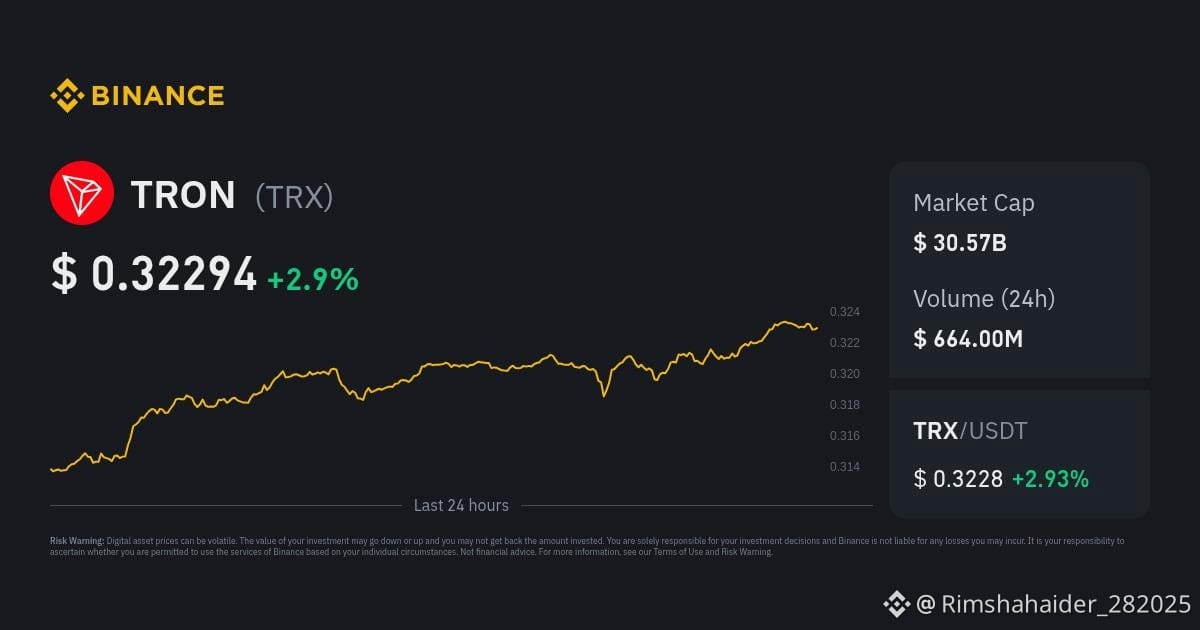
Task: Click the Market Cap label
Action: coord(974,203)
